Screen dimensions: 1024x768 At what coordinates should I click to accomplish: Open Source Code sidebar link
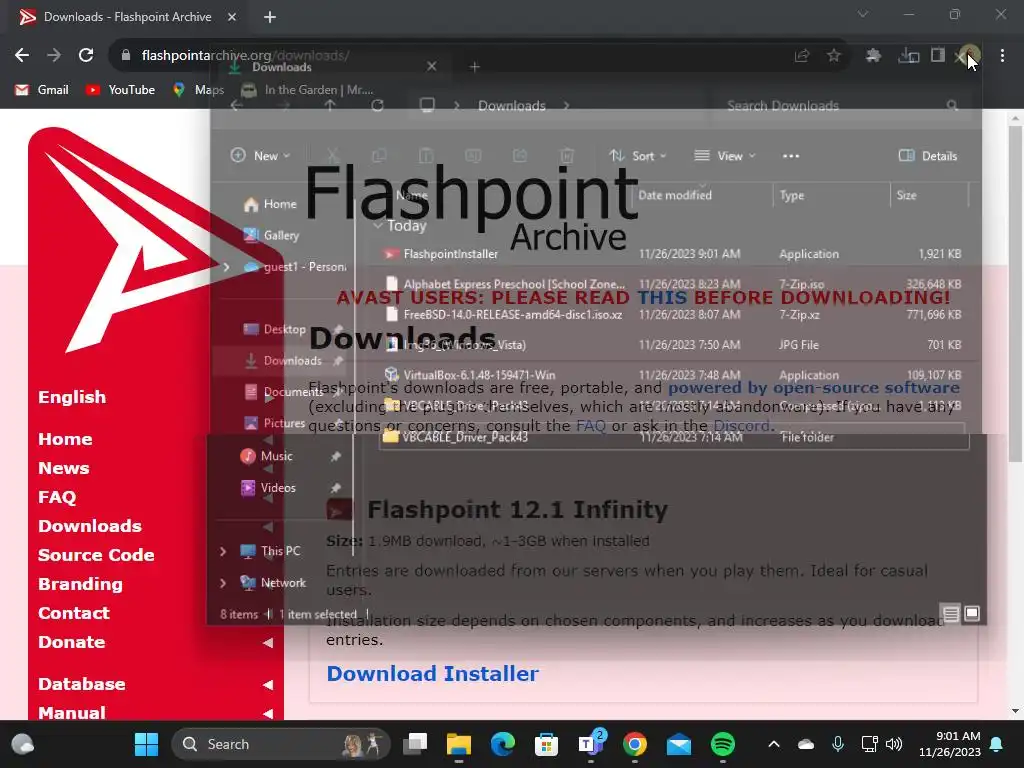pos(96,555)
